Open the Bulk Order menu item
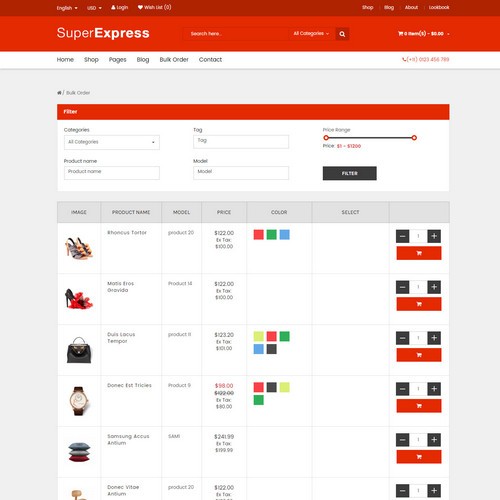The image size is (500, 500). pos(174,60)
